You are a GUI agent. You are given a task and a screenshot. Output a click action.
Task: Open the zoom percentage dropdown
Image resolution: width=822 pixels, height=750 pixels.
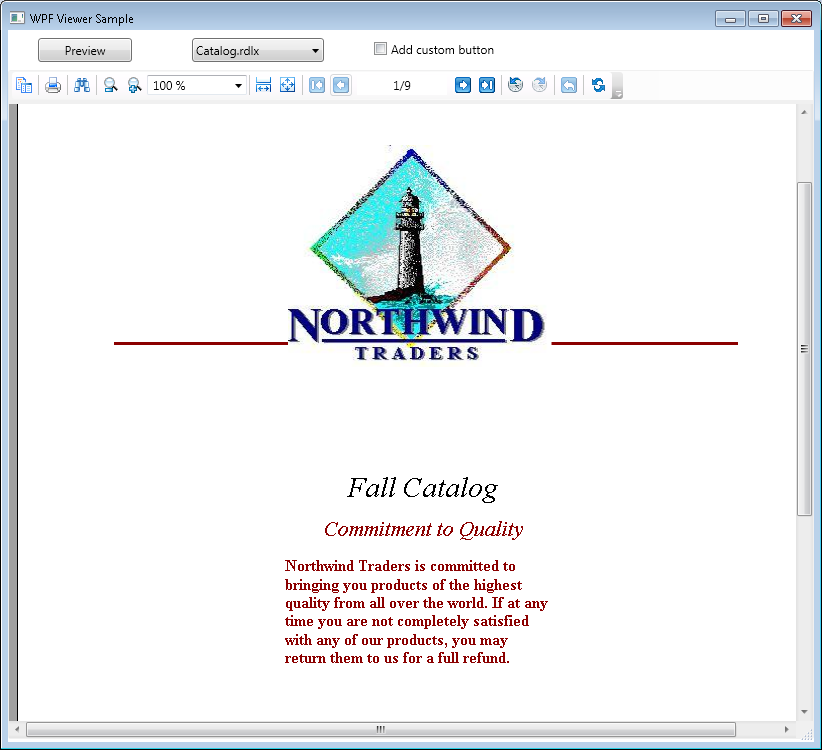pyautogui.click(x=236, y=85)
